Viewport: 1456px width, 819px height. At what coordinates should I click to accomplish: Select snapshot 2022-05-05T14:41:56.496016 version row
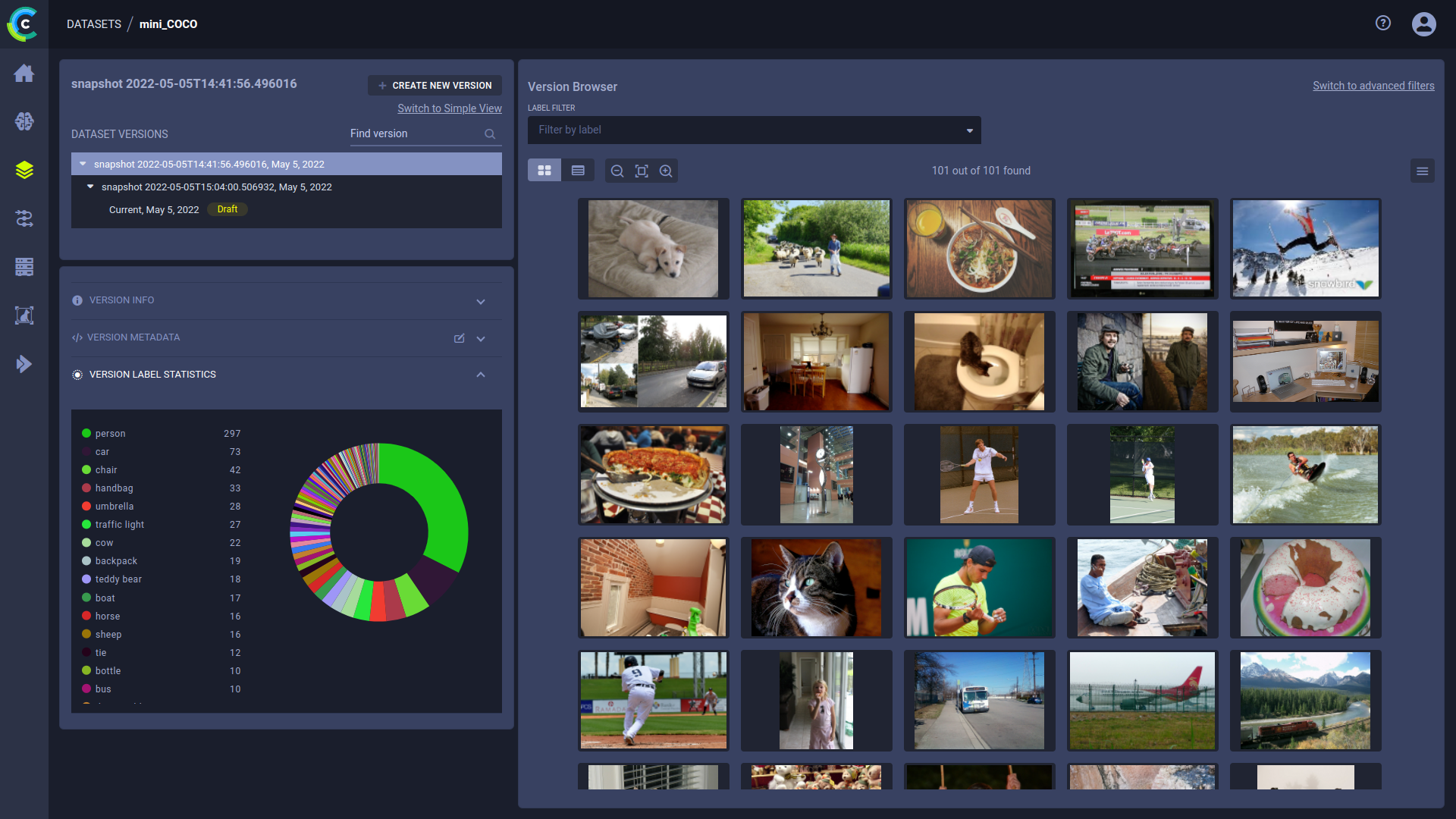click(287, 164)
